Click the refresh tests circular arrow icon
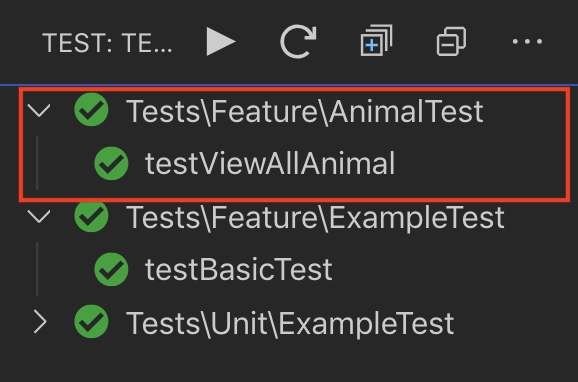This screenshot has height=382, width=578. 298,41
